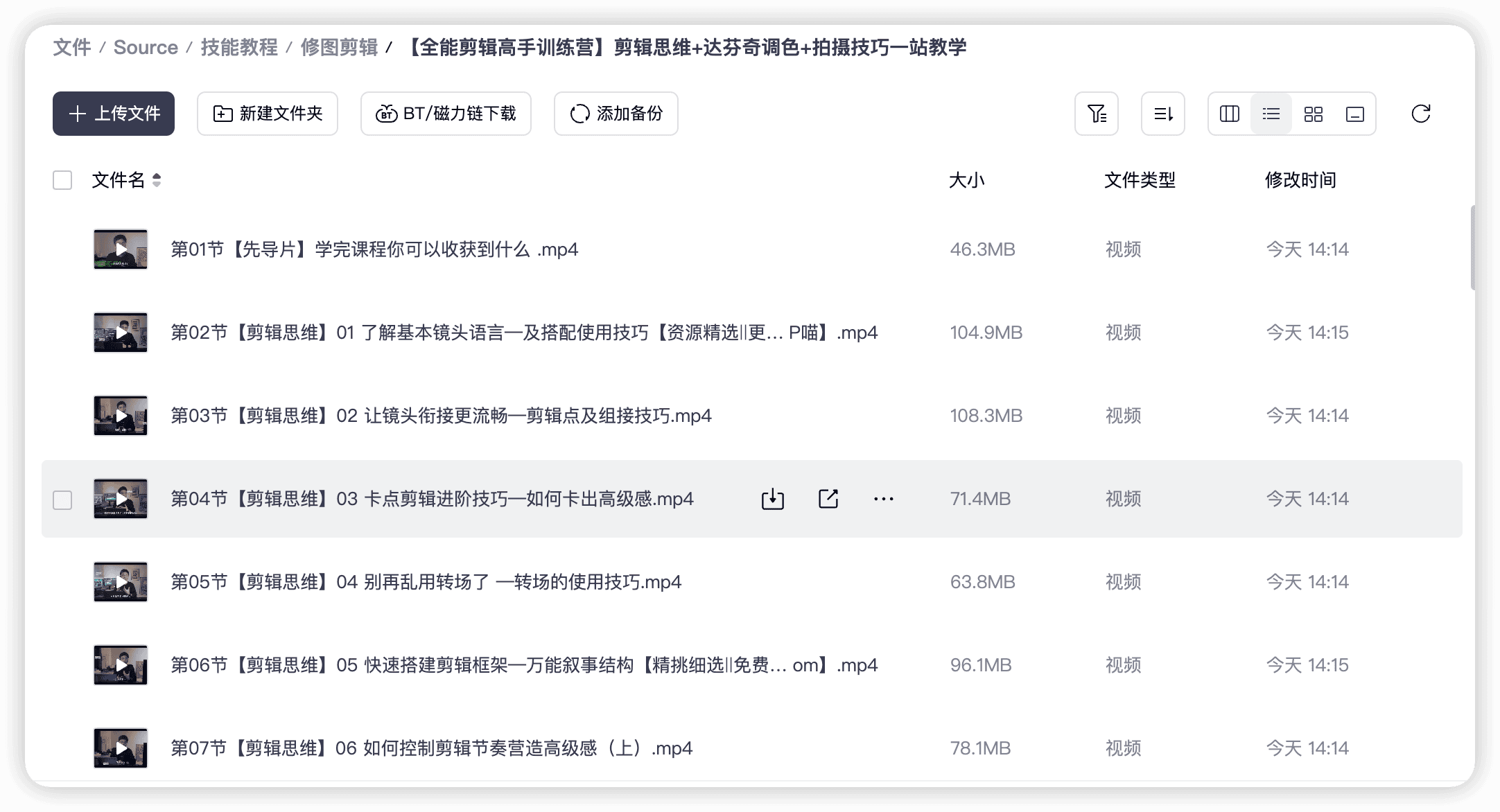Open the more options menu for 第04节
This screenshot has width=1500, height=812.
[883, 498]
